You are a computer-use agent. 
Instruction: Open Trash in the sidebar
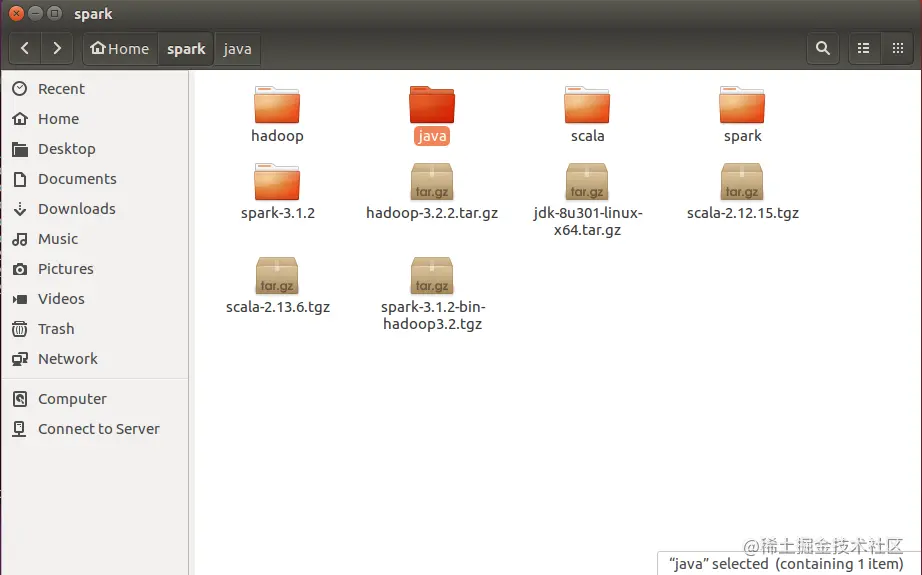(x=94, y=329)
